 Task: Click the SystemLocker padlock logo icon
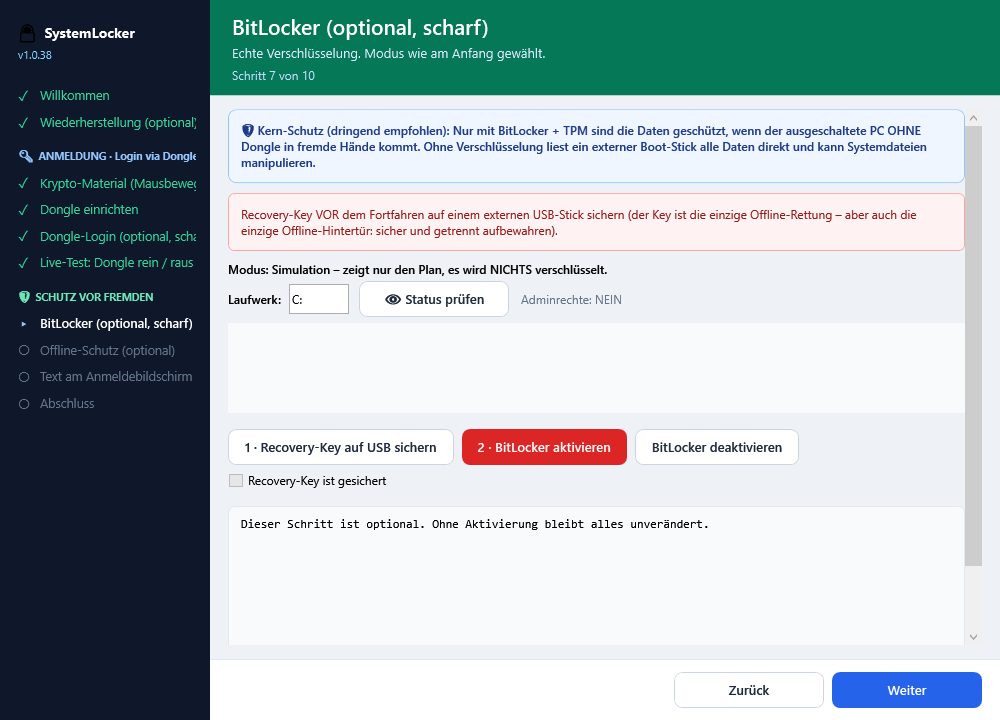pyautogui.click(x=27, y=33)
